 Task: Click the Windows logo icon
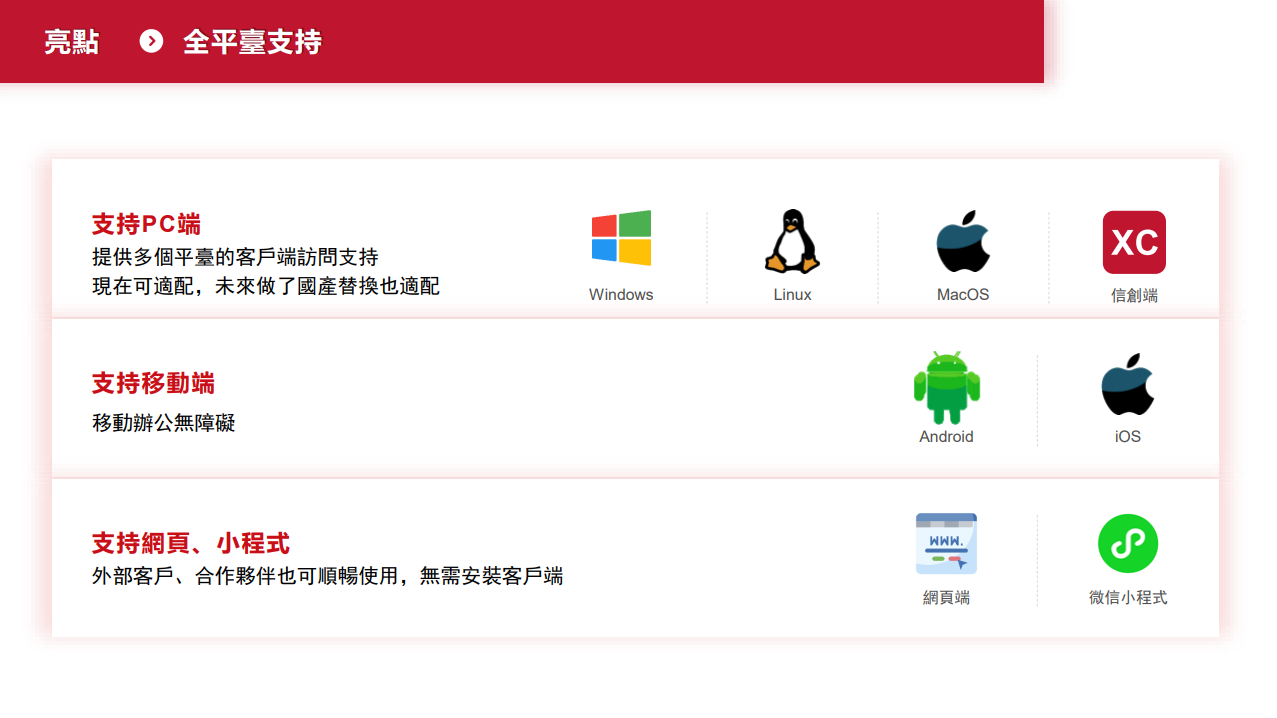621,238
